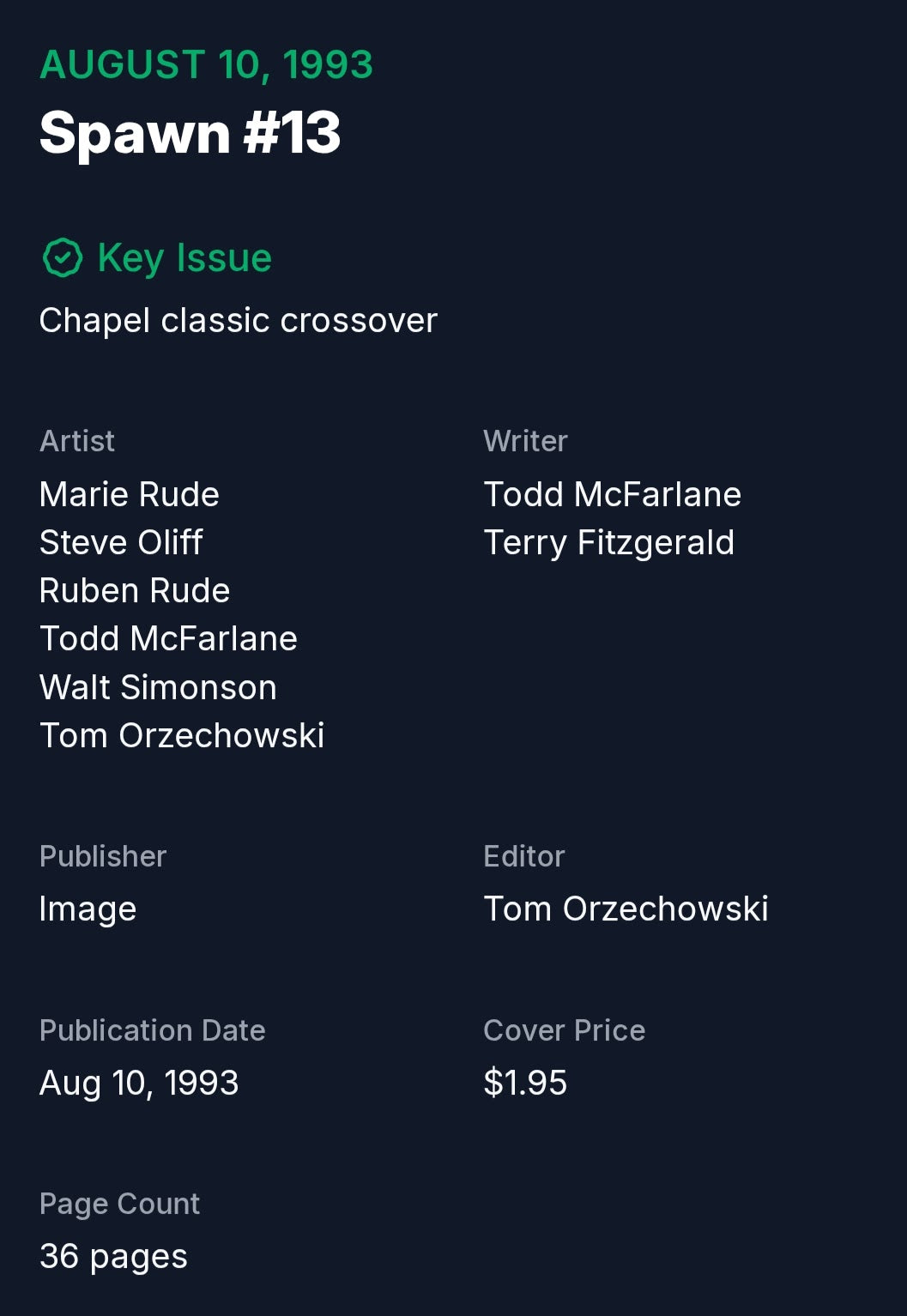Click the Writer section label
The width and height of the screenshot is (907, 1316).
click(525, 441)
